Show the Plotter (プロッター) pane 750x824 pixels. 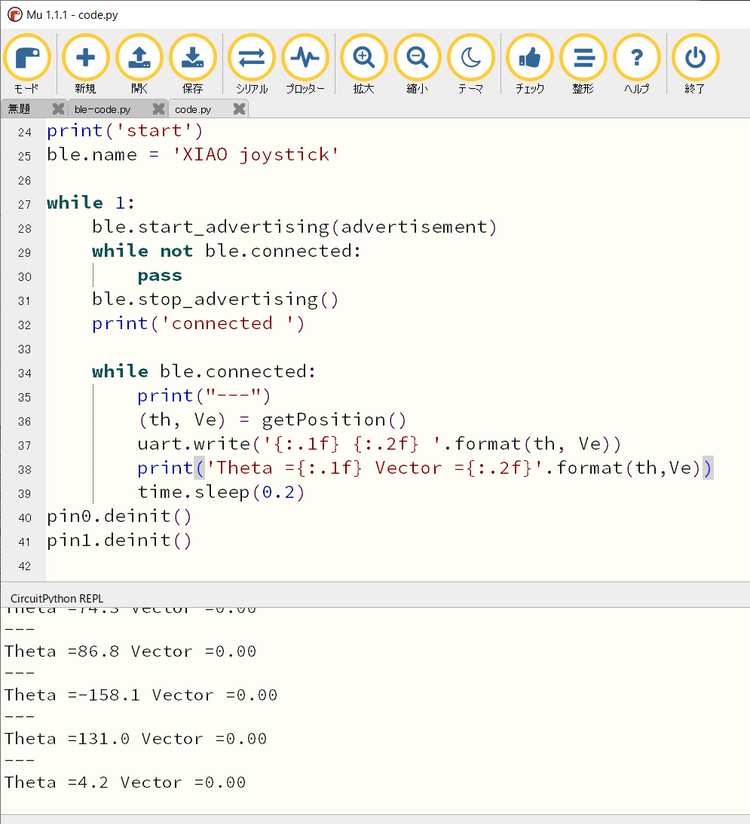point(305,64)
